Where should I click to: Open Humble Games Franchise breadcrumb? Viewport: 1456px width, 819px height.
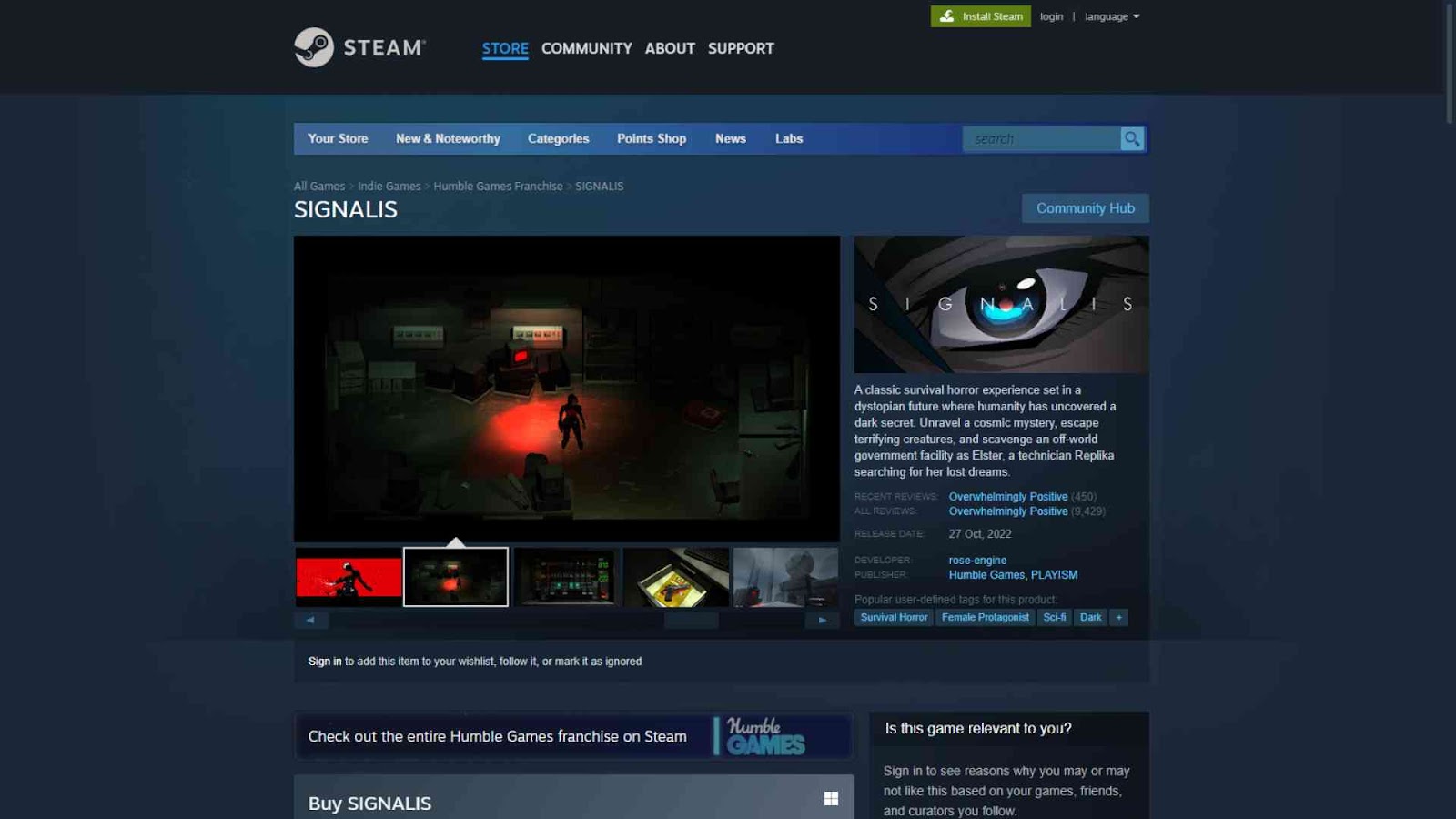[x=498, y=186]
